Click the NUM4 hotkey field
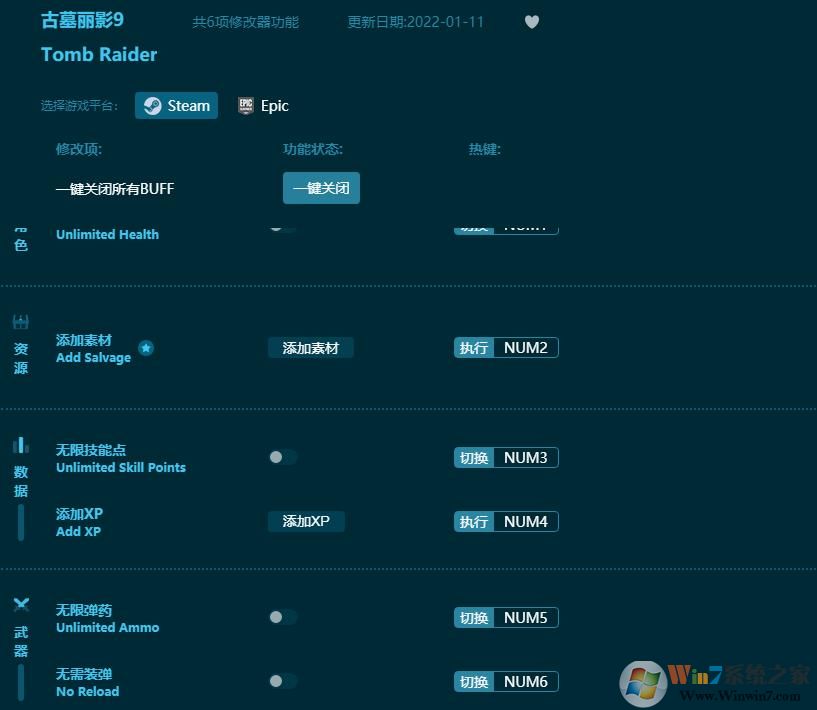Screen dimensions: 817x710 click(526, 521)
